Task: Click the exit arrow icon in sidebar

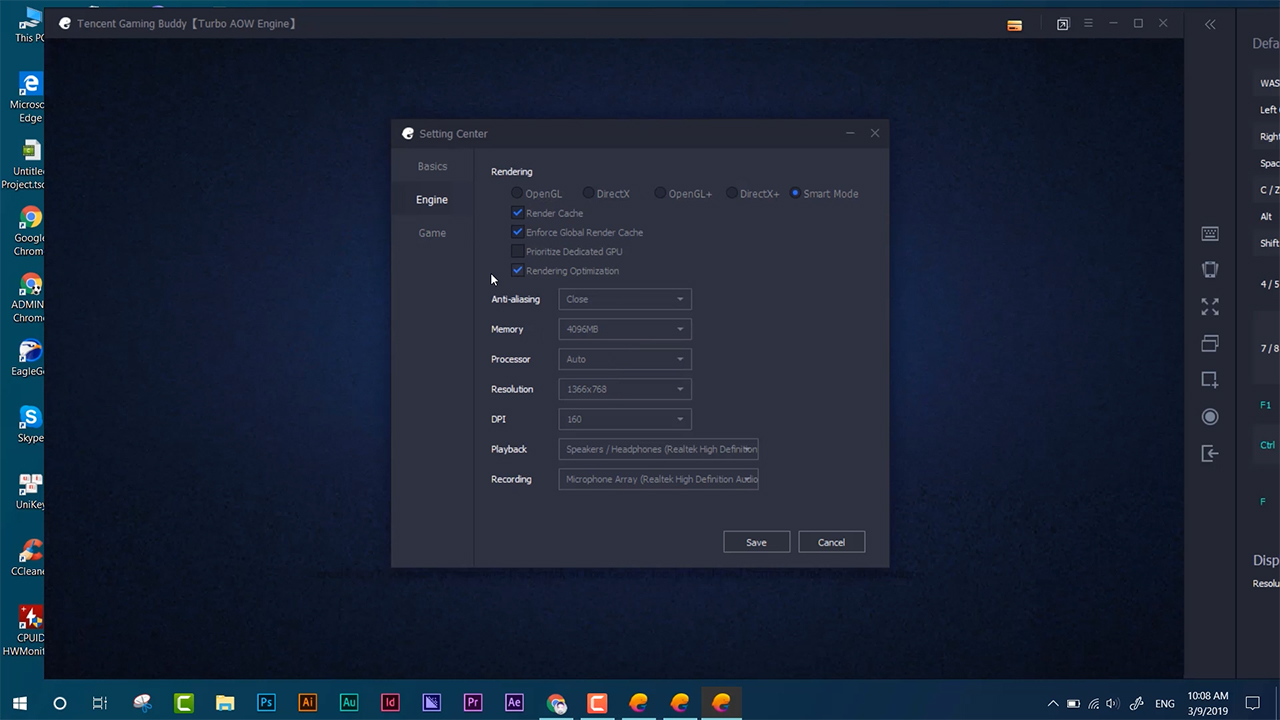Action: point(1210,454)
